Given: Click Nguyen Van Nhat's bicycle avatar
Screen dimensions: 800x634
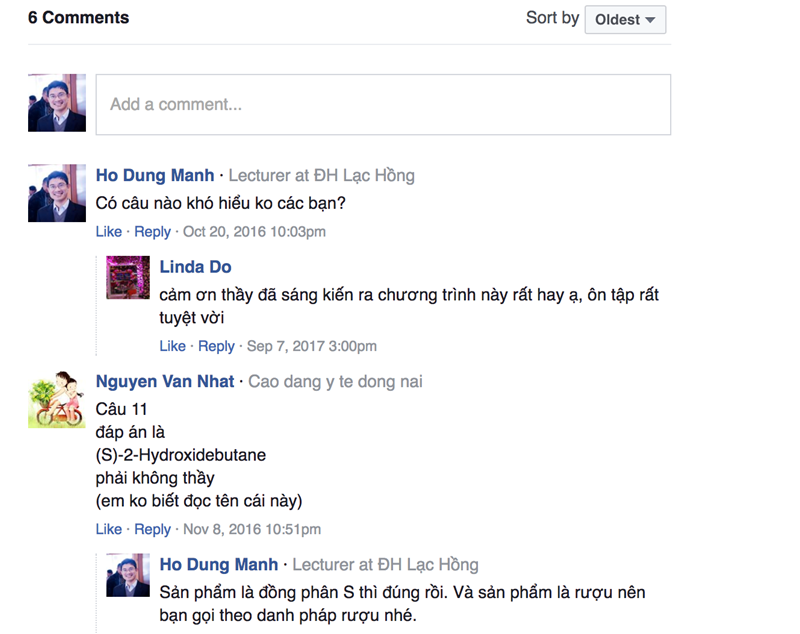Looking at the screenshot, I should point(57,399).
